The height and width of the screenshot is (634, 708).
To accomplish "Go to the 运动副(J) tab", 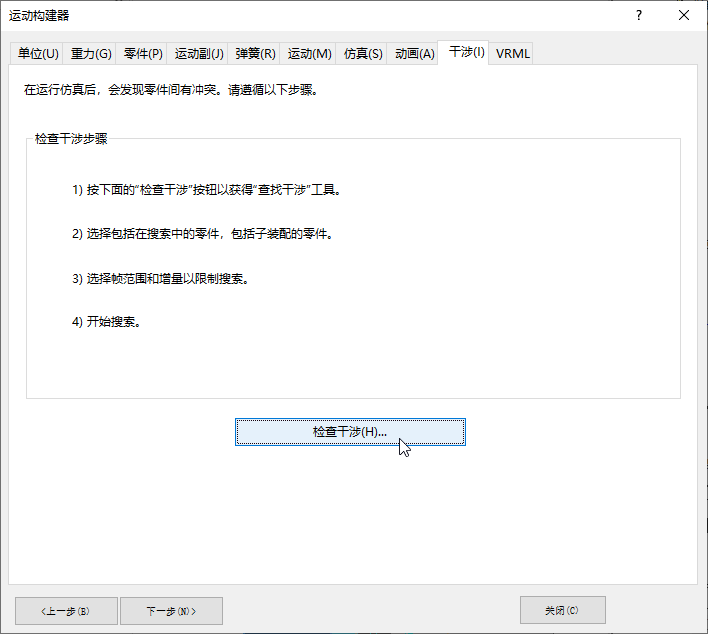I will click(x=198, y=54).
